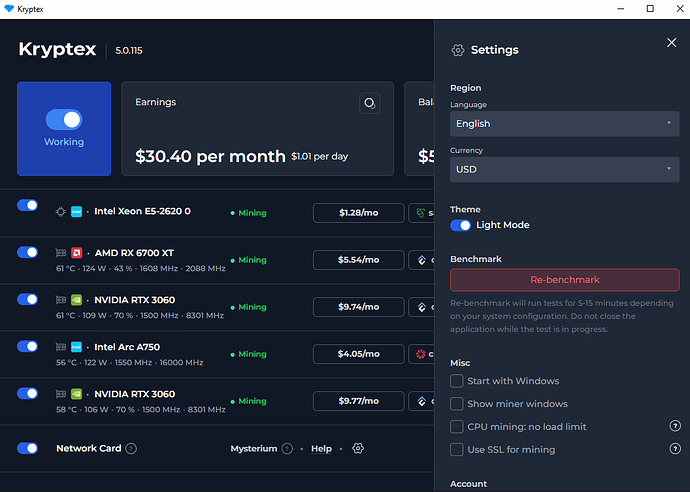Click the $1.01 per day text
The height and width of the screenshot is (492, 690).
click(319, 157)
